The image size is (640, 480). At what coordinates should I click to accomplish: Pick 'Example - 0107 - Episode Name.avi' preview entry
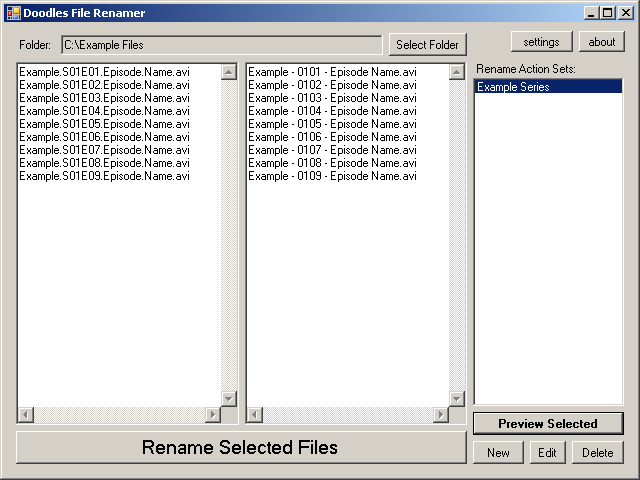point(332,150)
